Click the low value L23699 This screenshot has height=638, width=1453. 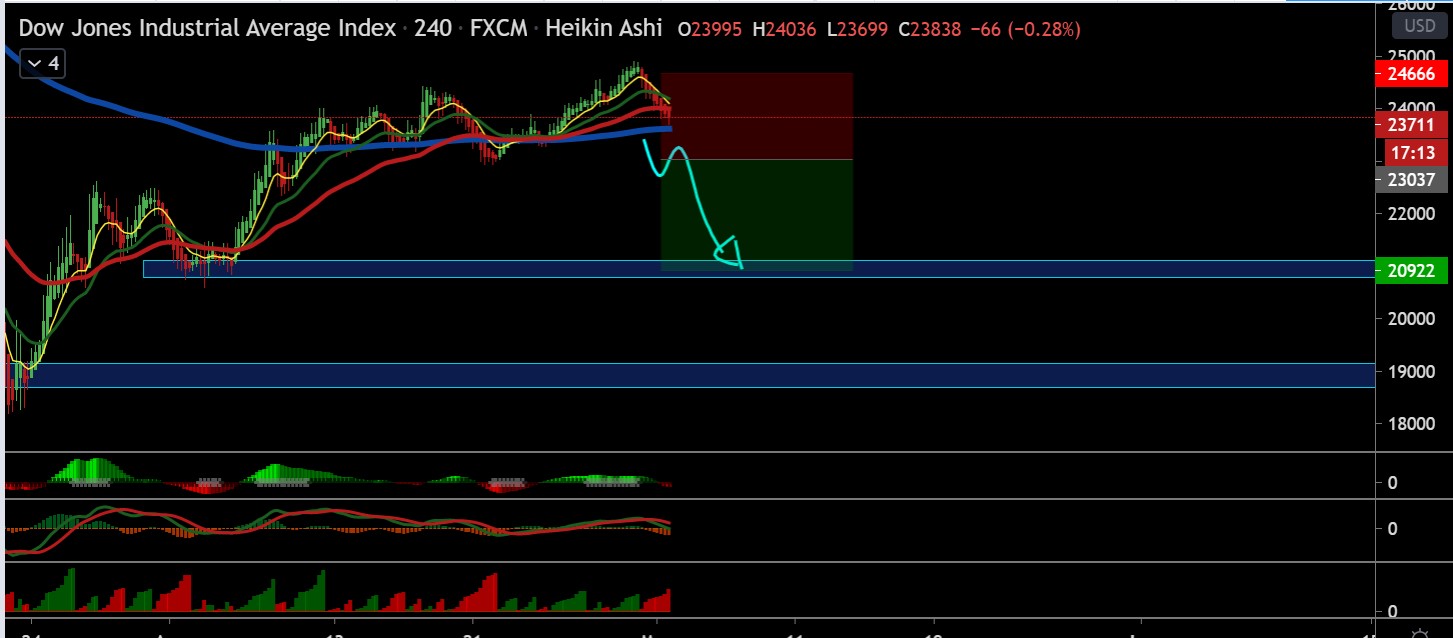pyautogui.click(x=858, y=29)
